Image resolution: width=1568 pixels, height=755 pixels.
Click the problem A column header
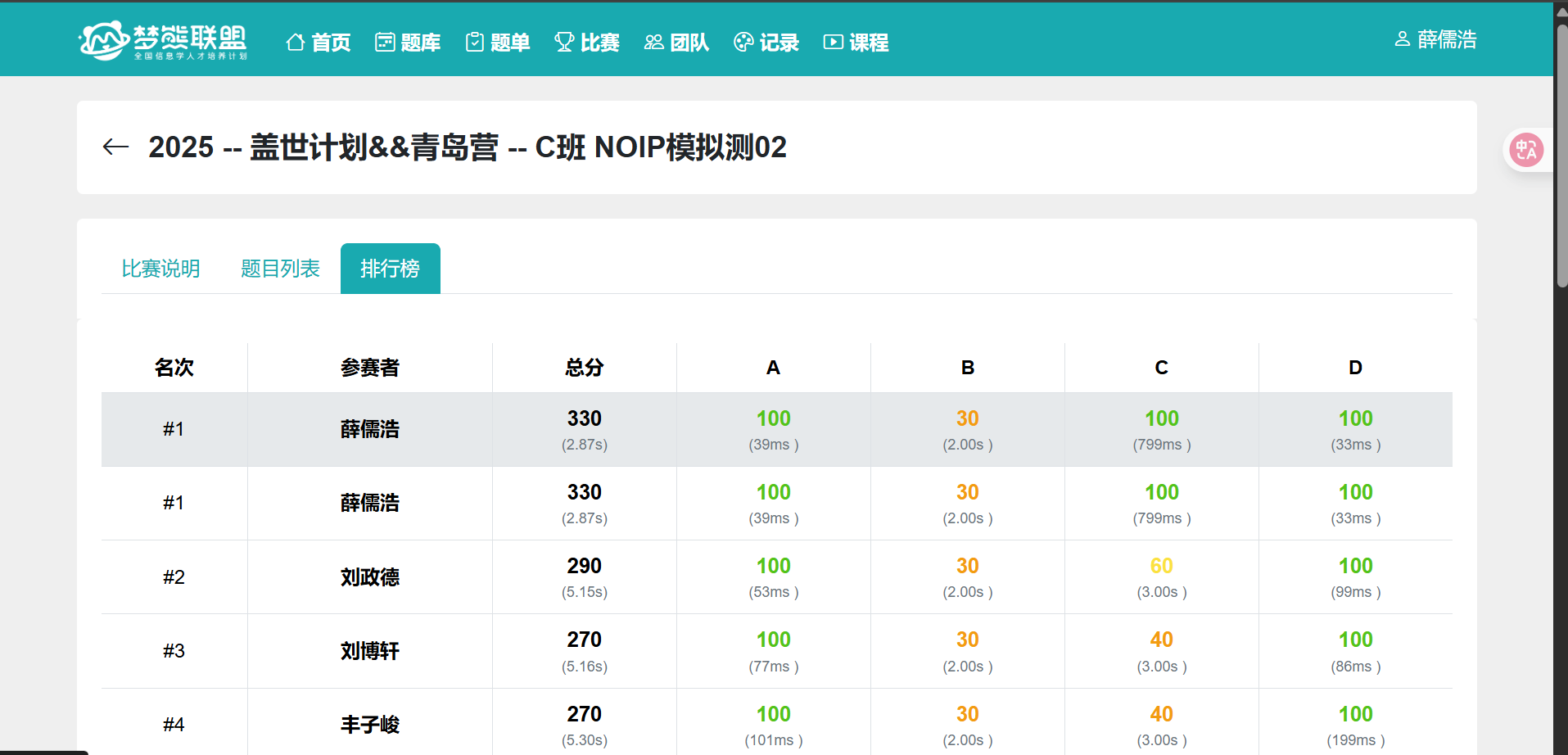(x=773, y=368)
